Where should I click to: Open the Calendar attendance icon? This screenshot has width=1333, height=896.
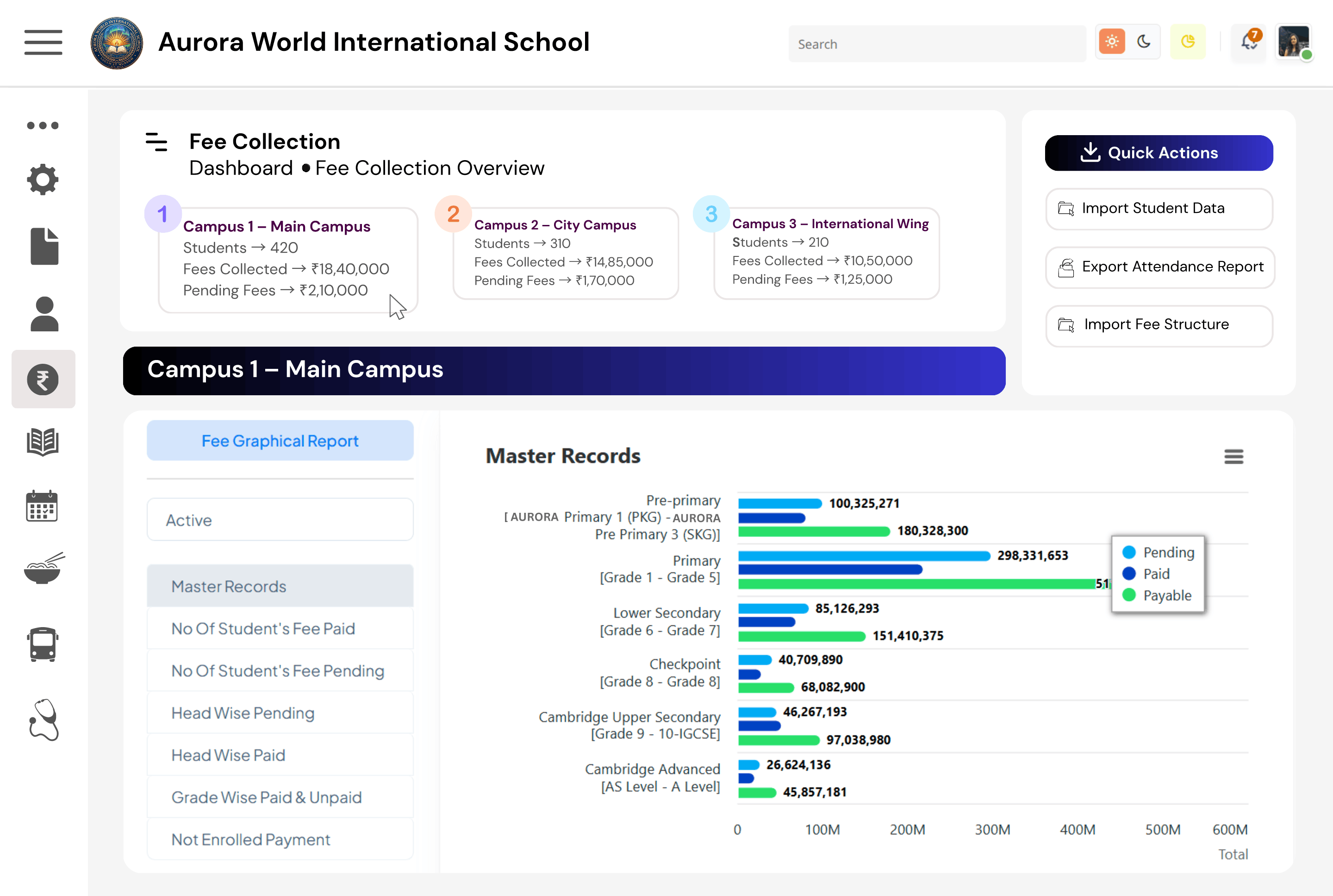(x=43, y=506)
